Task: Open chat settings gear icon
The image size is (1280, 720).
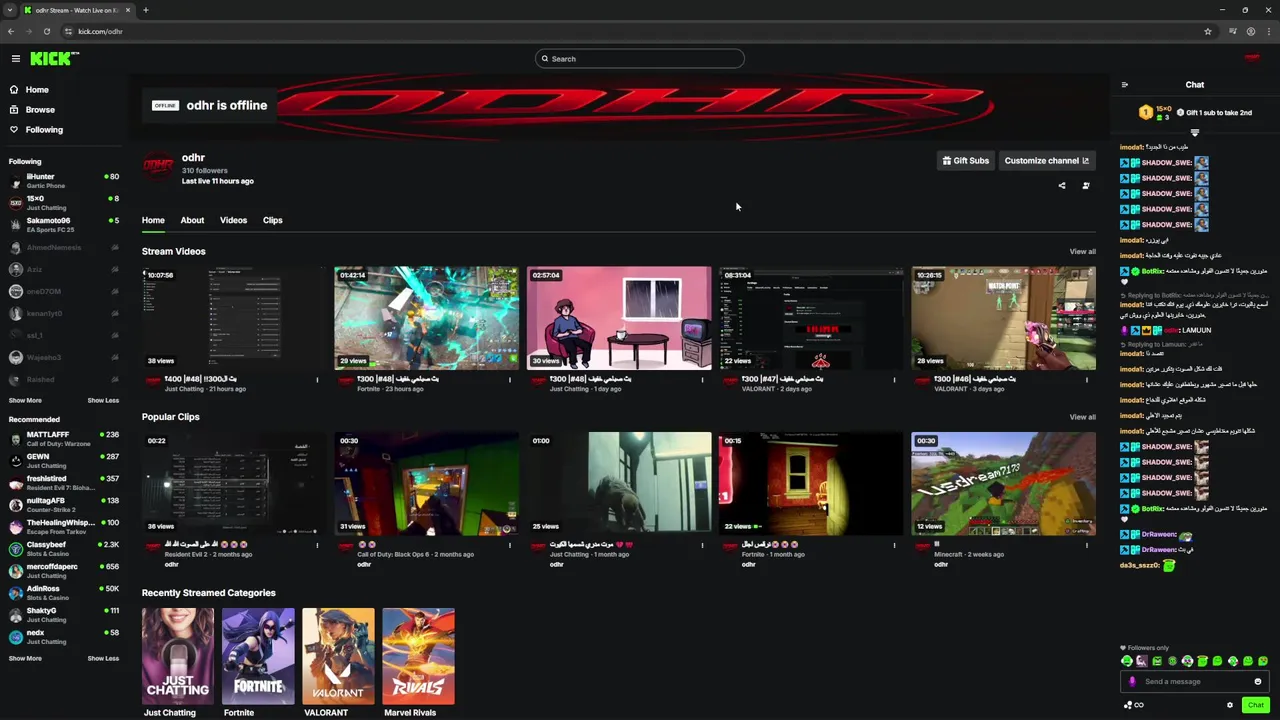Action: click(x=1230, y=705)
